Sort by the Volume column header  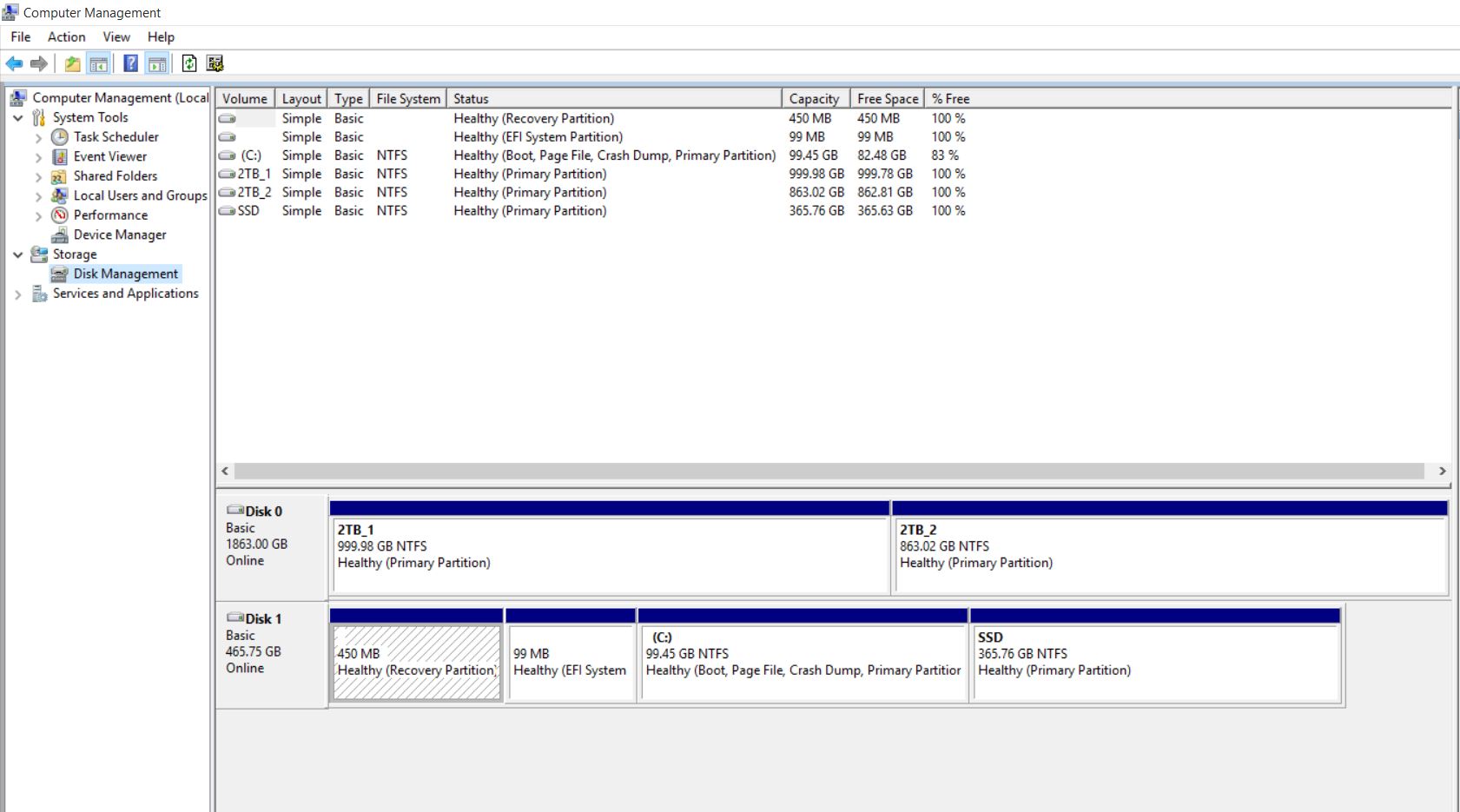pyautogui.click(x=246, y=98)
